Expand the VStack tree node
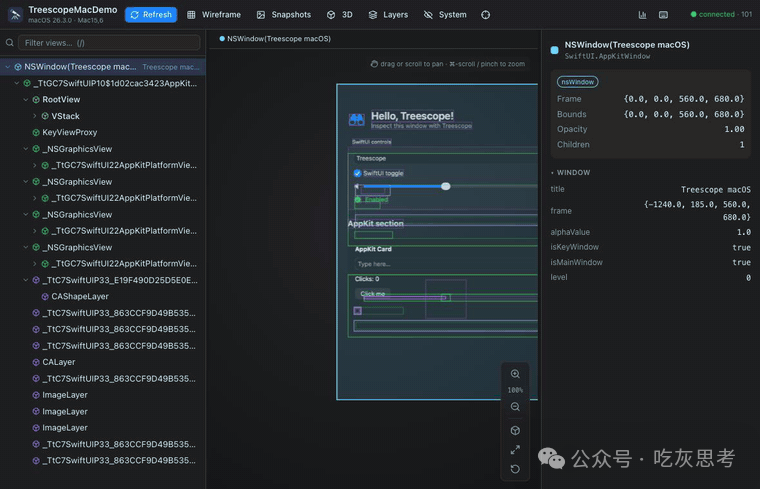 (34, 116)
